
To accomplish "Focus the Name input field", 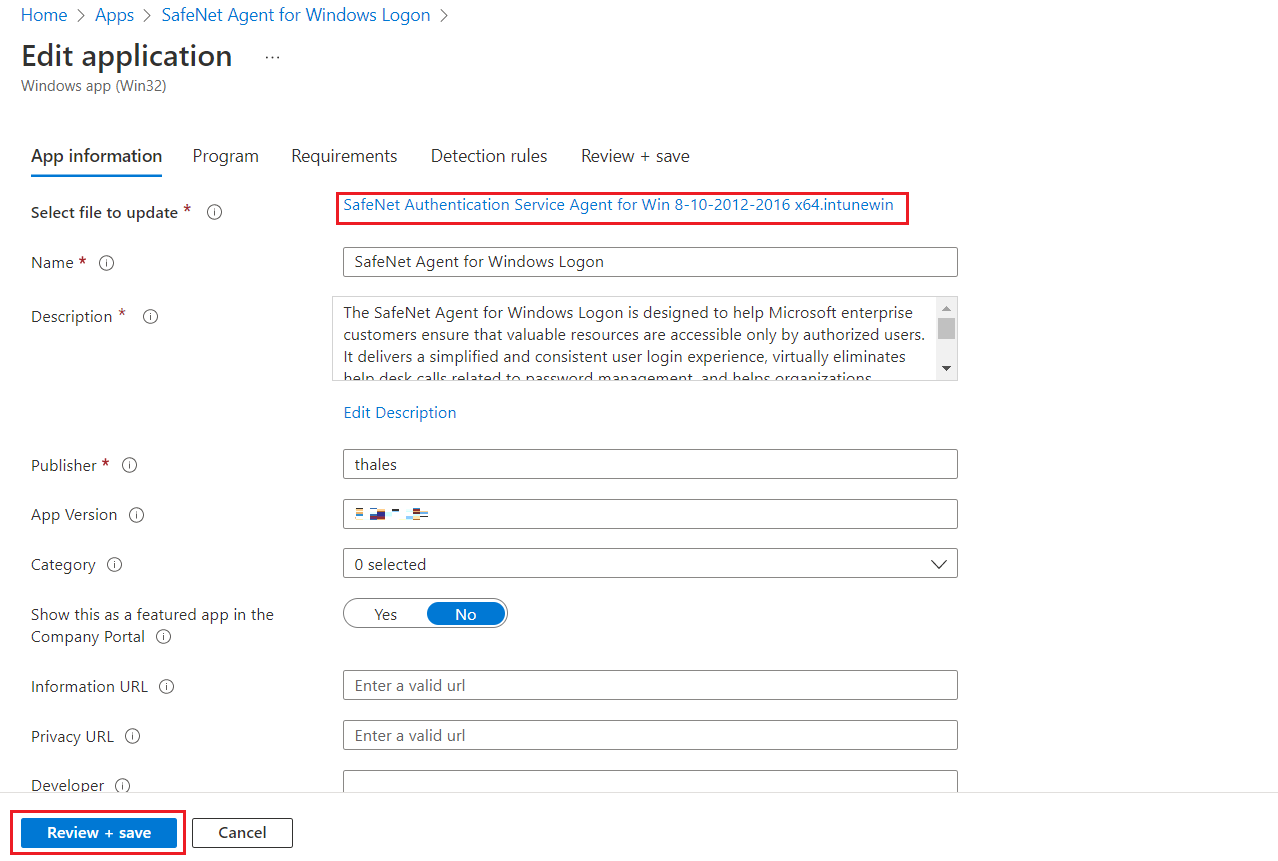I will coord(650,262).
